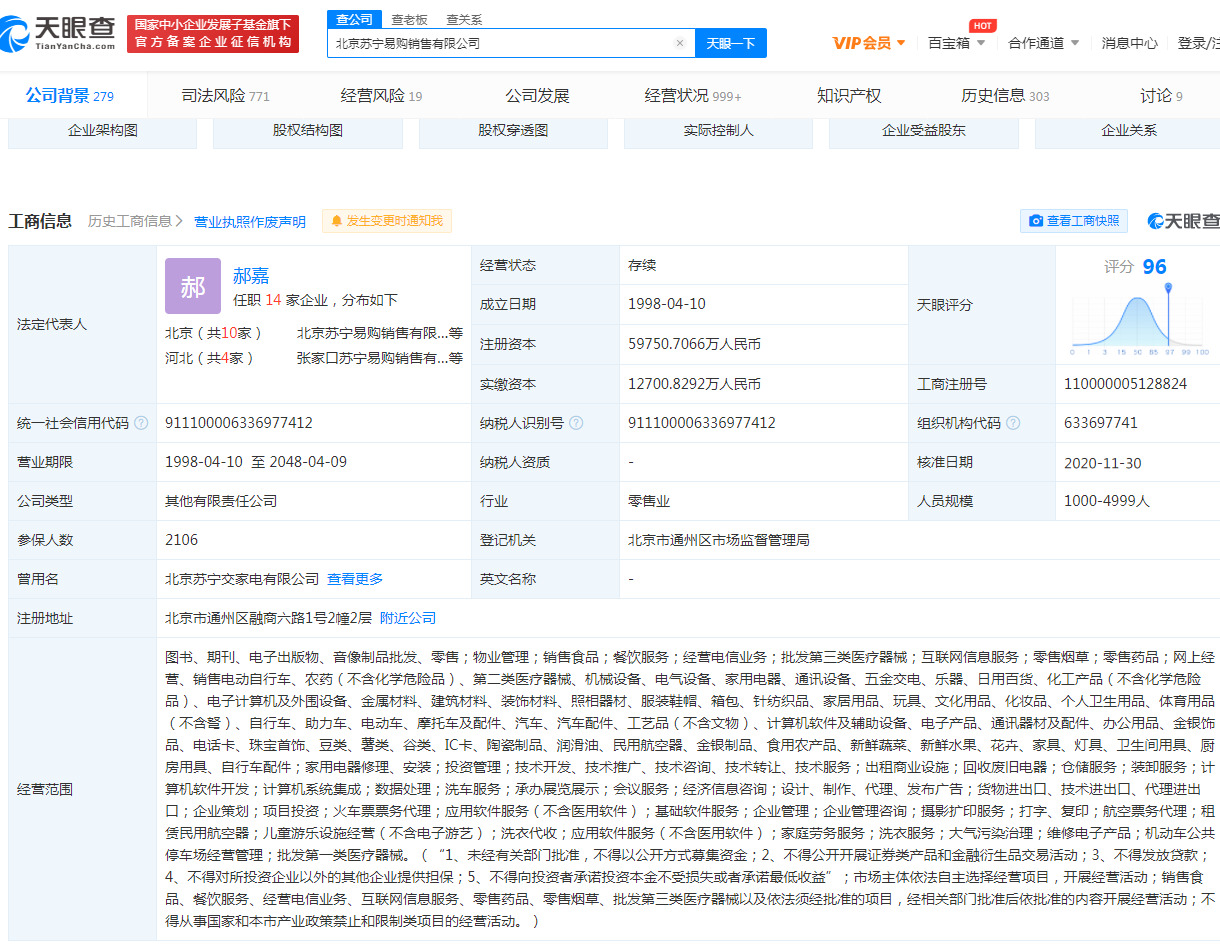Open the 实际控制人 section
The height and width of the screenshot is (947, 1220).
pyautogui.click(x=719, y=131)
